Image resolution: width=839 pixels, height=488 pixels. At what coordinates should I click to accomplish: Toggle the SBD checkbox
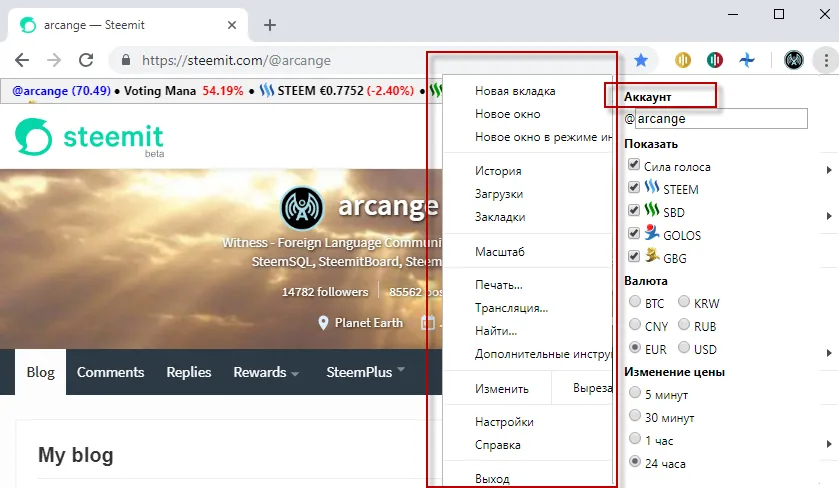point(634,210)
